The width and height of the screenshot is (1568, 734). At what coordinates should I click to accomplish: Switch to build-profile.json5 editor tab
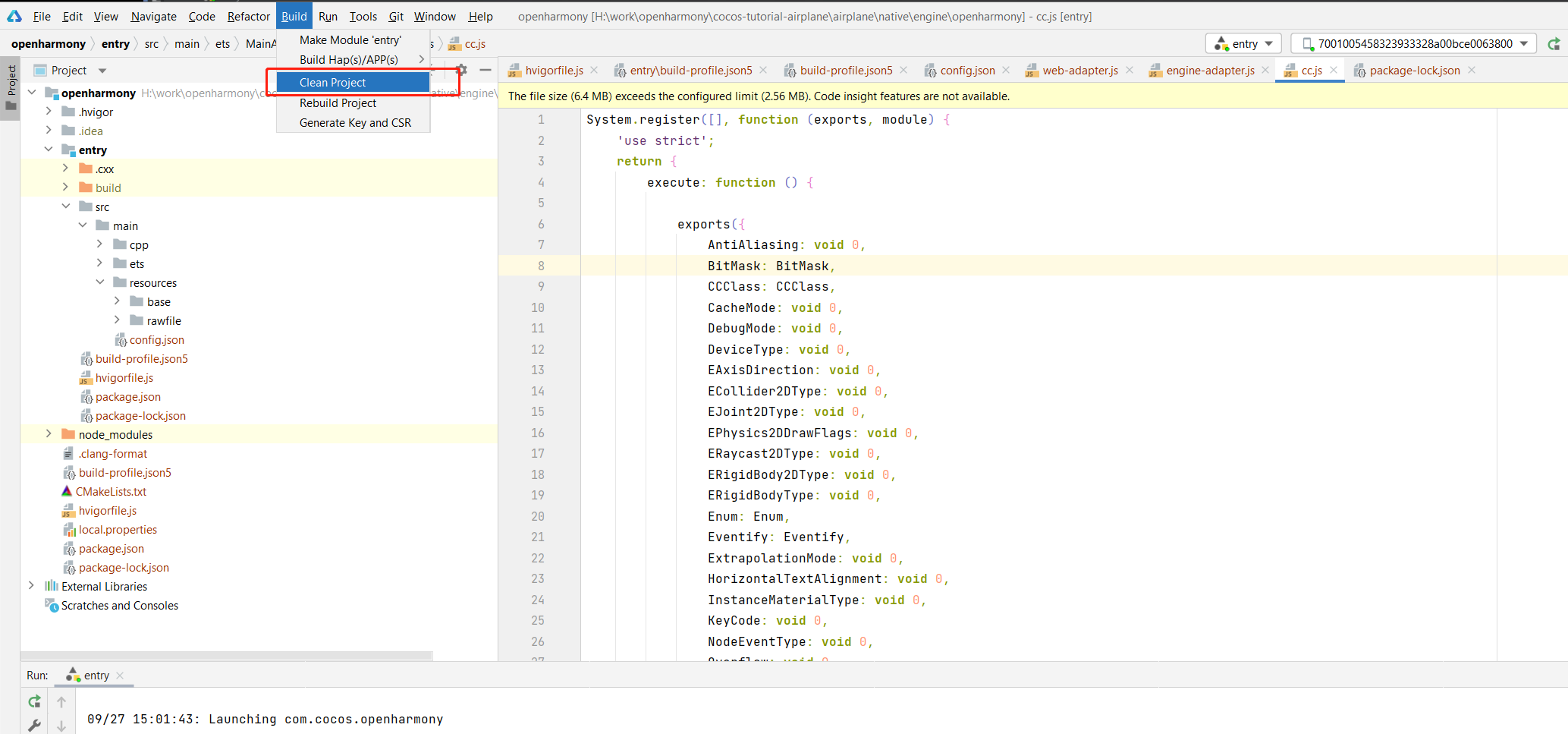point(846,70)
